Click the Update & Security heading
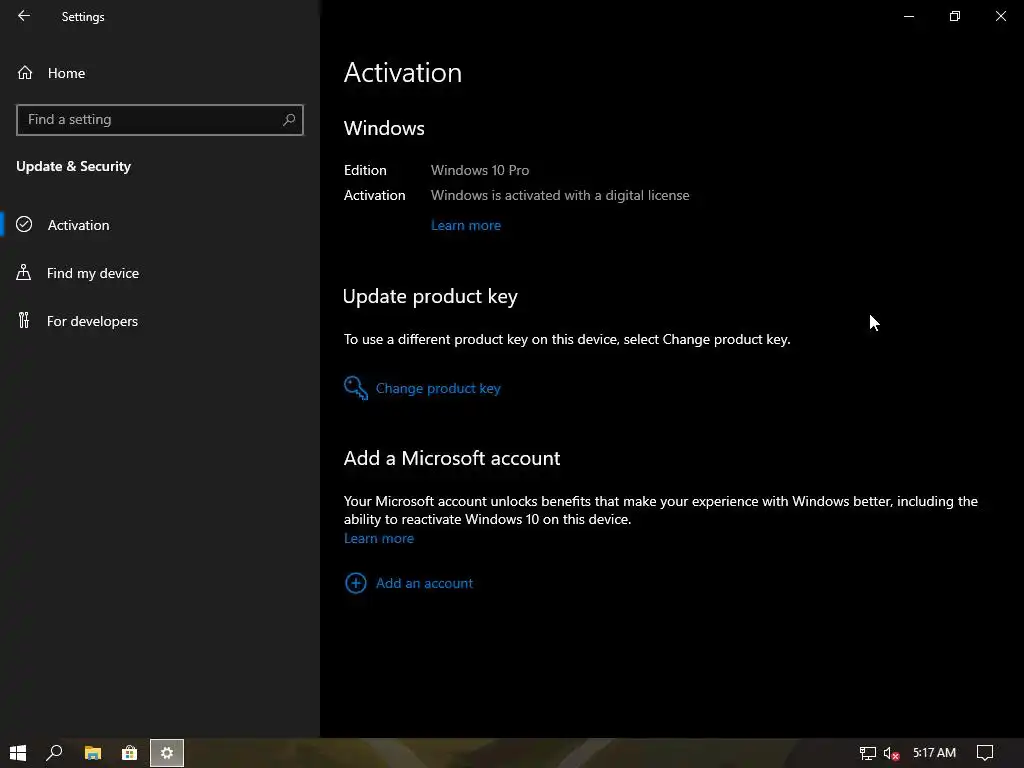The height and width of the screenshot is (768, 1024). click(73, 167)
